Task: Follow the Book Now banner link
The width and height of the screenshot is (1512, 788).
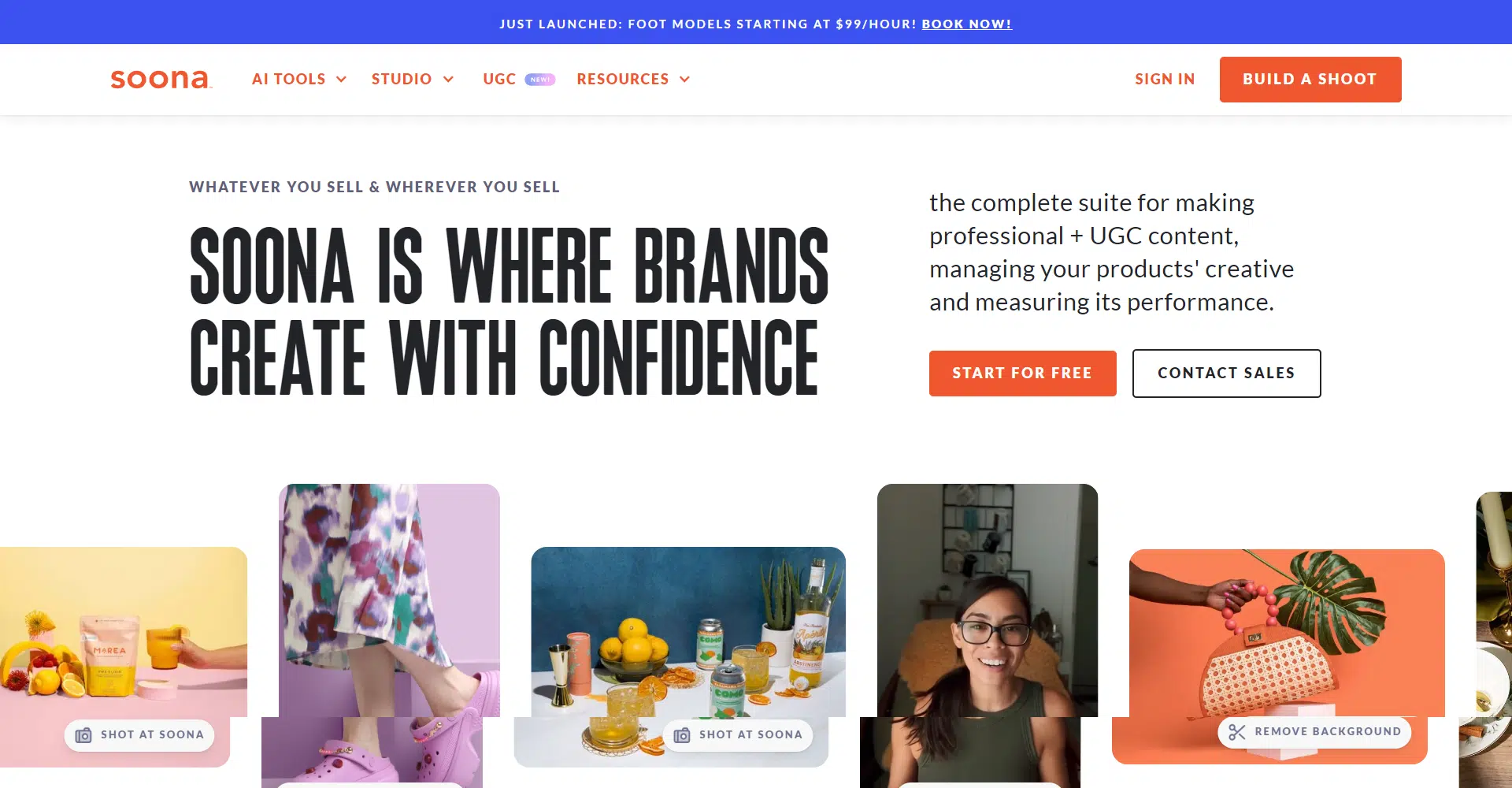Action: 966,24
